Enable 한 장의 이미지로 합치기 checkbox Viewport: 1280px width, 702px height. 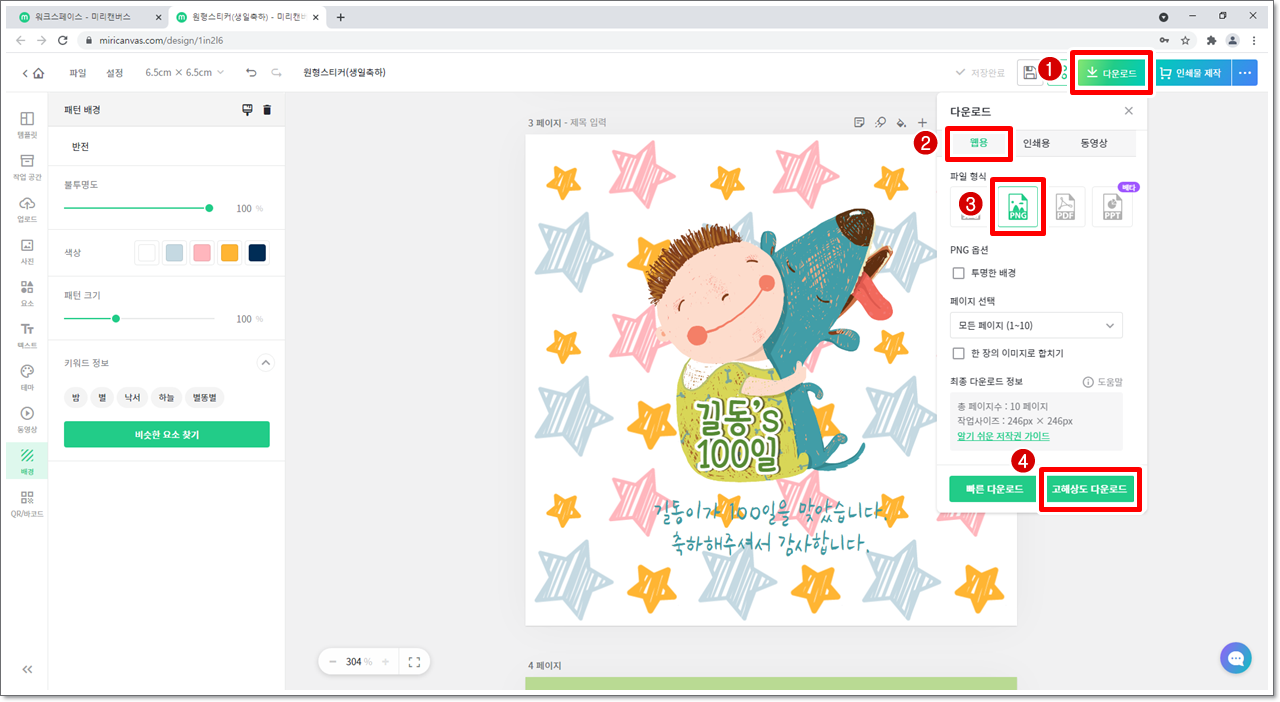(x=959, y=353)
